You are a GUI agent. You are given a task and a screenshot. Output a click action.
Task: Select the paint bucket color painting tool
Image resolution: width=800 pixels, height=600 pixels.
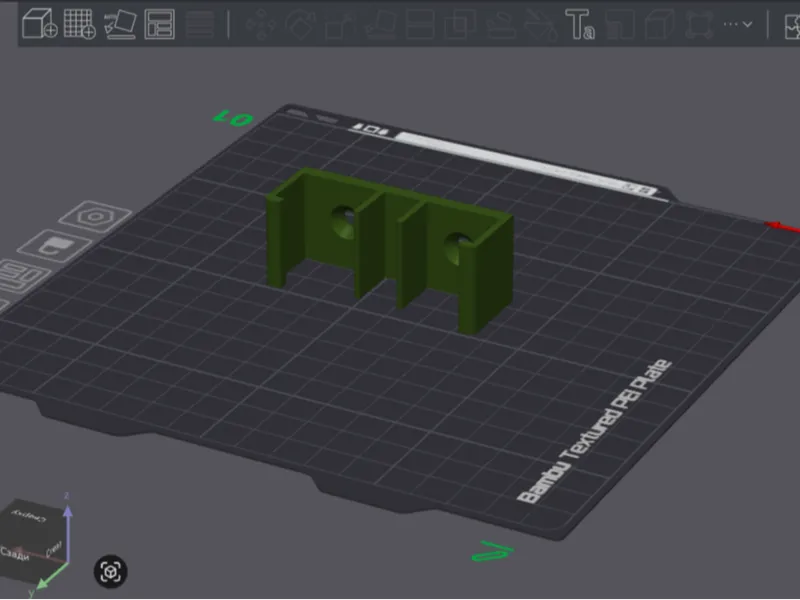coord(540,24)
